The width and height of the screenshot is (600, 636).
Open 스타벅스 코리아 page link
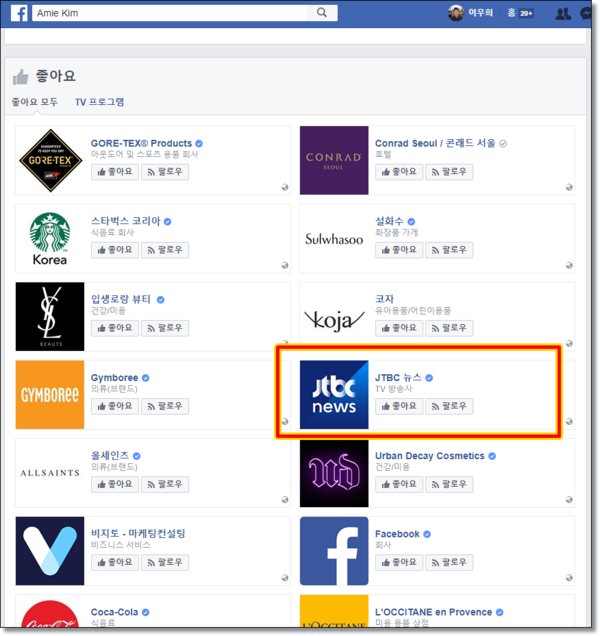(x=125, y=221)
